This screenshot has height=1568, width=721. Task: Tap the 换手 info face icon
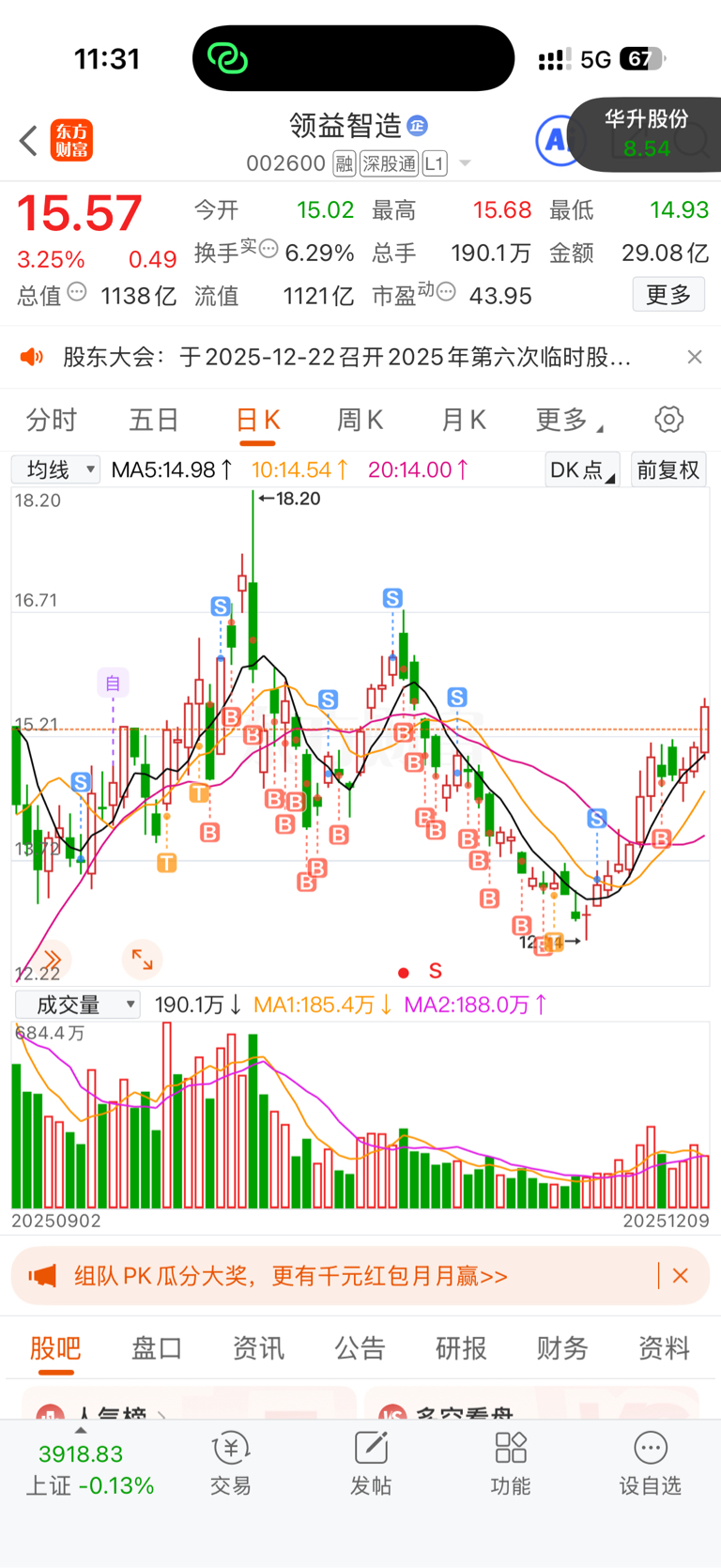tap(268, 249)
